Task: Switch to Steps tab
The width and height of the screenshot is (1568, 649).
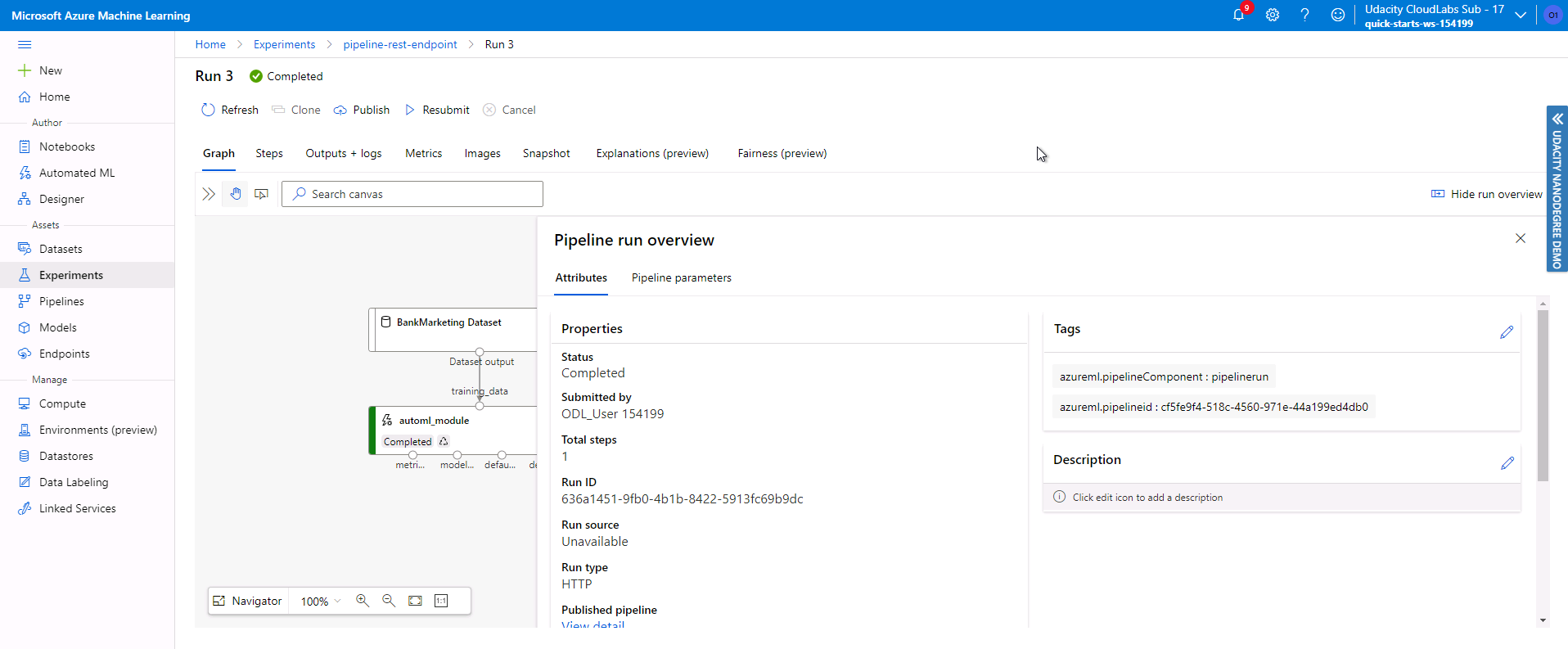Action: point(269,153)
